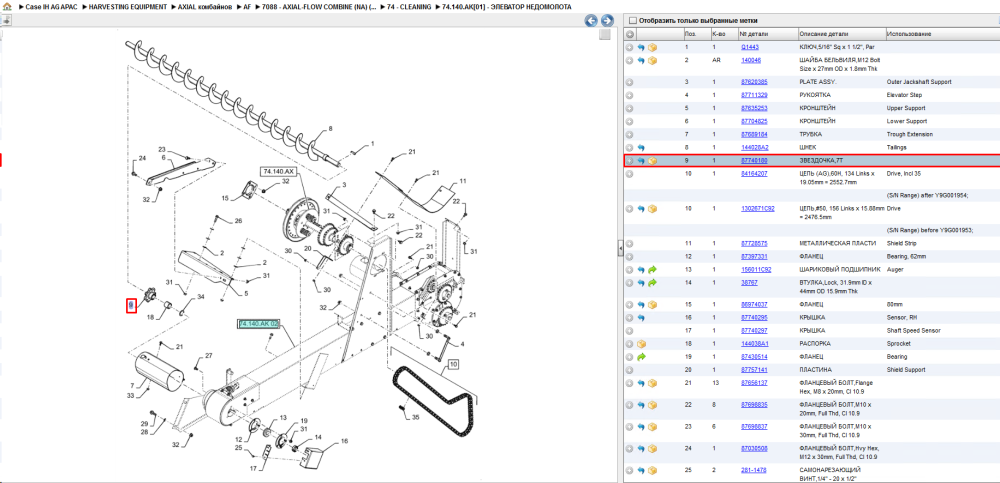Open the 7088 - AXIAL-FLOW COMBINE breadcrumb
1000x483 pixels.
319,7
